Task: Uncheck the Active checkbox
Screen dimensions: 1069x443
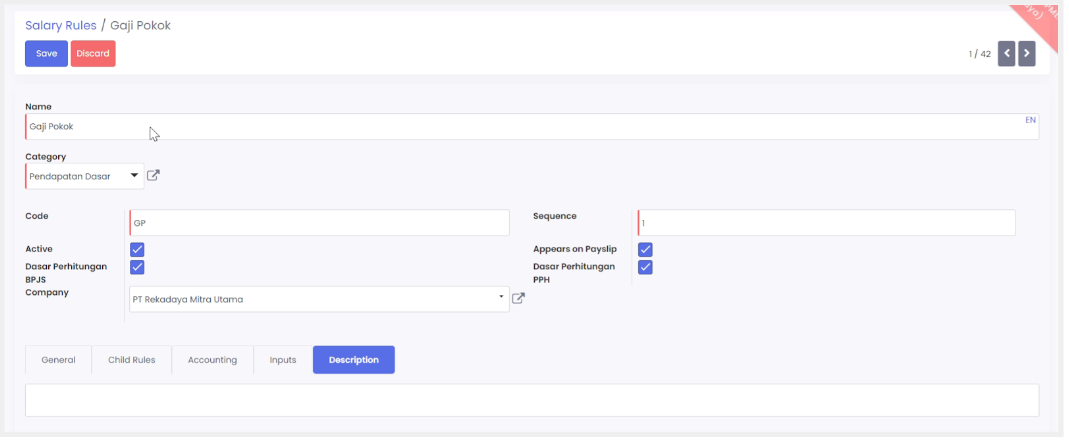Action: [137, 249]
